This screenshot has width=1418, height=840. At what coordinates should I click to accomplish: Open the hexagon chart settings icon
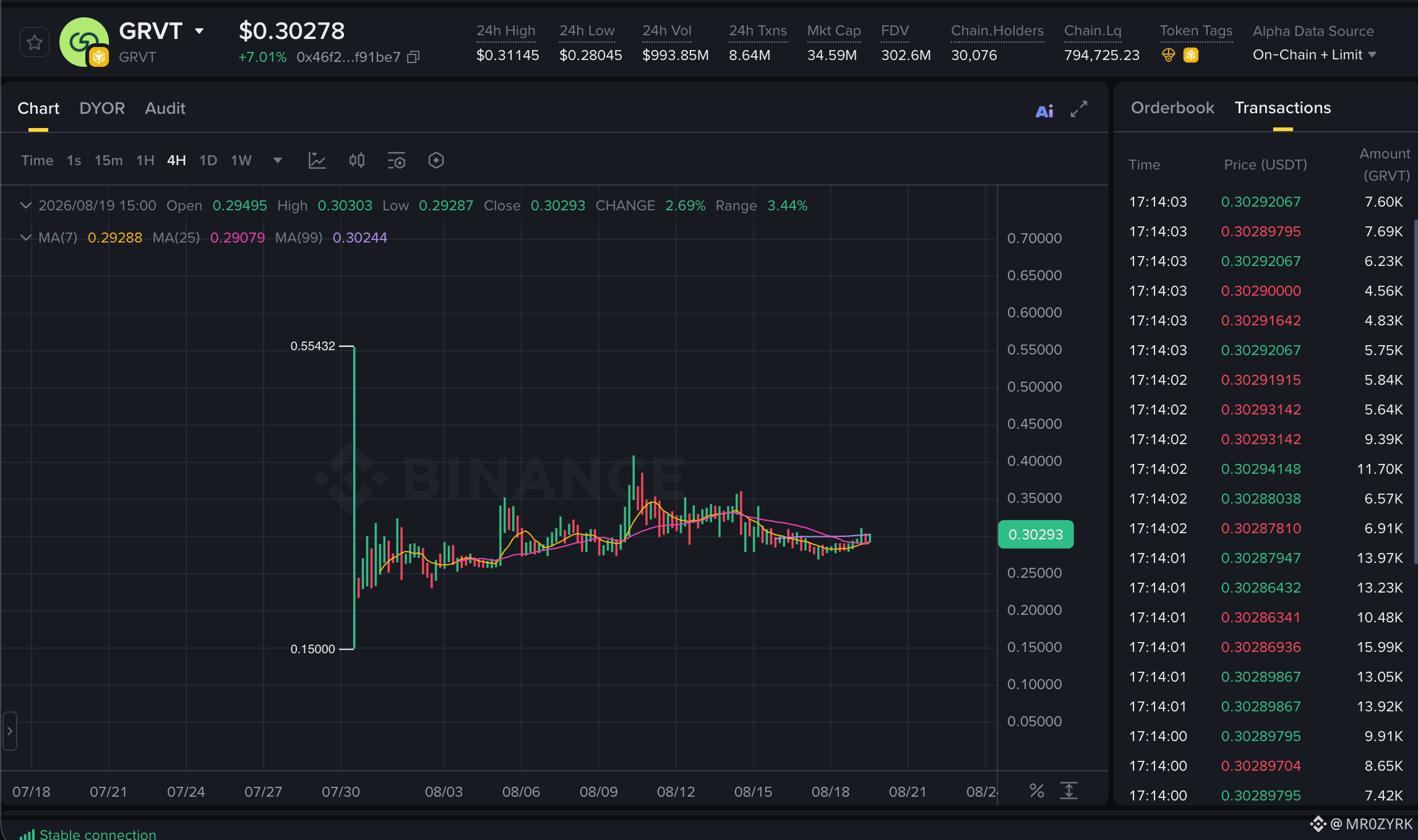pos(436,161)
